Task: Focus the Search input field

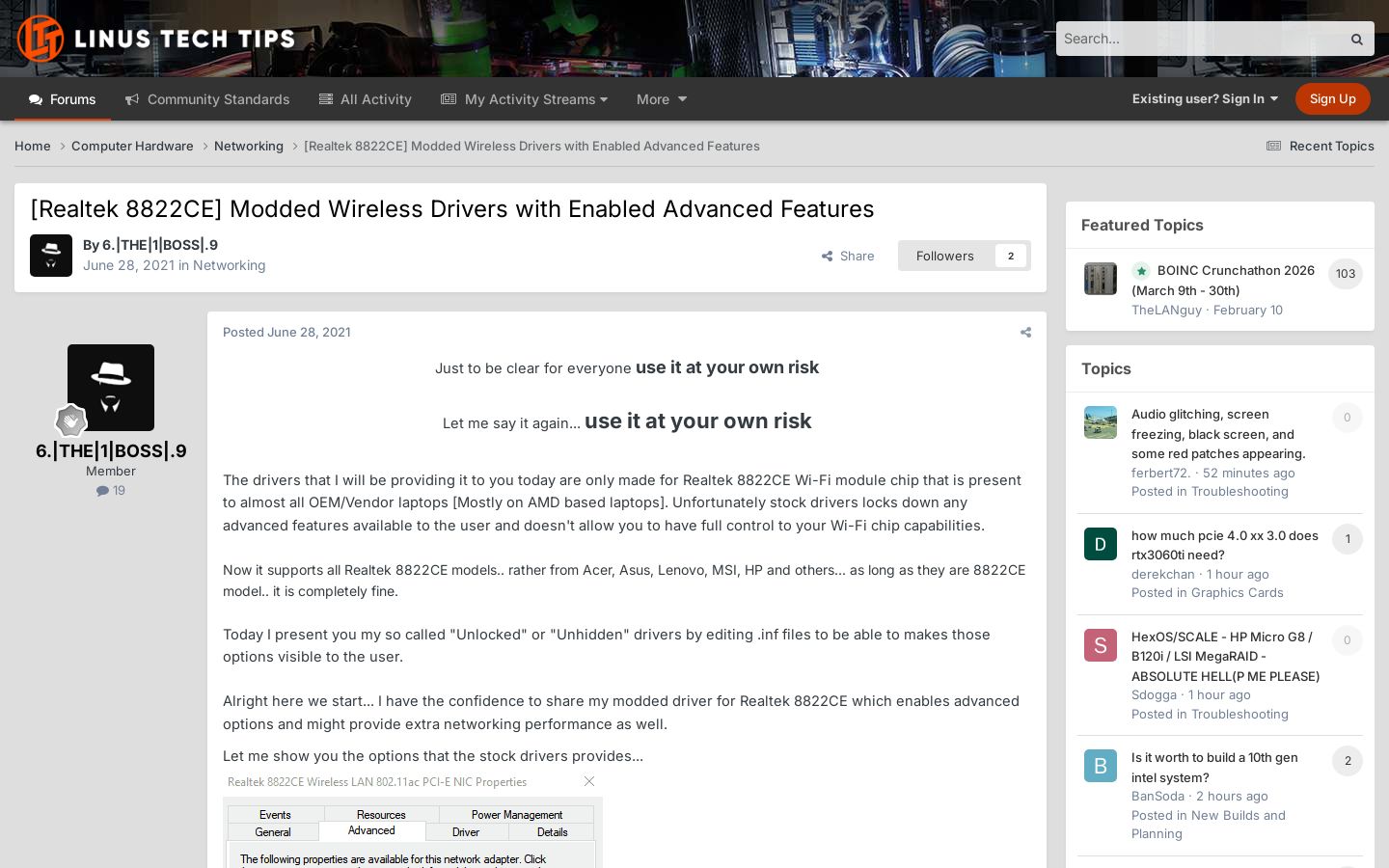Action: click(x=1198, y=39)
